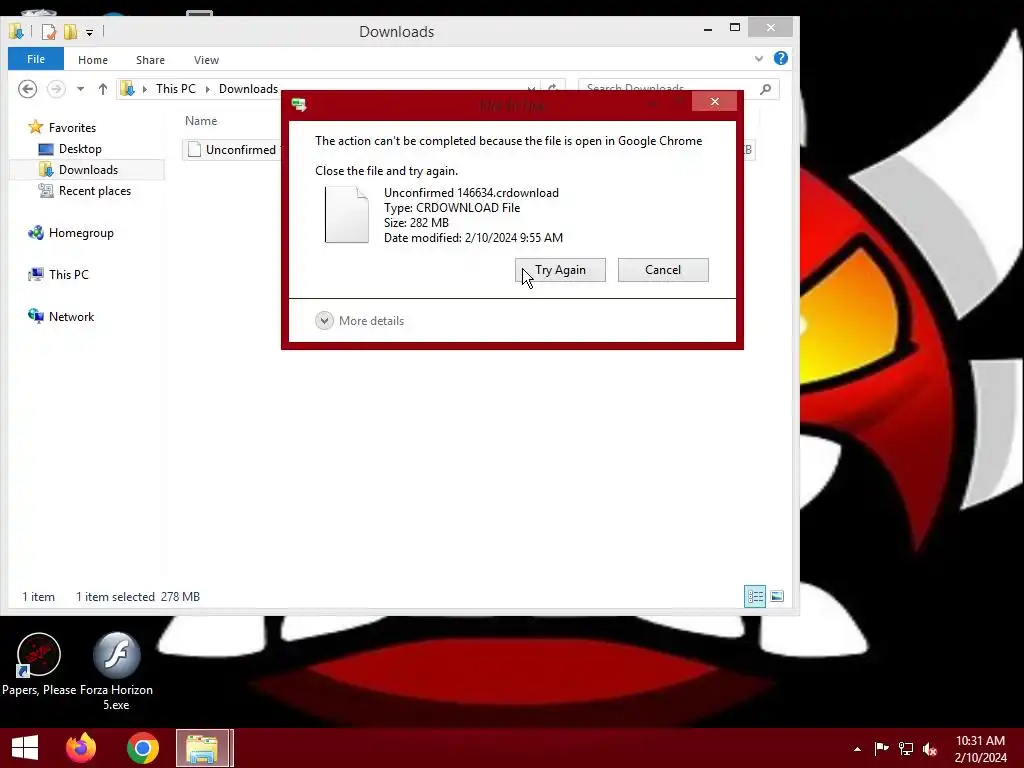The height and width of the screenshot is (768, 1024).
Task: Click the Network icon in navigation pane
Action: [36, 316]
